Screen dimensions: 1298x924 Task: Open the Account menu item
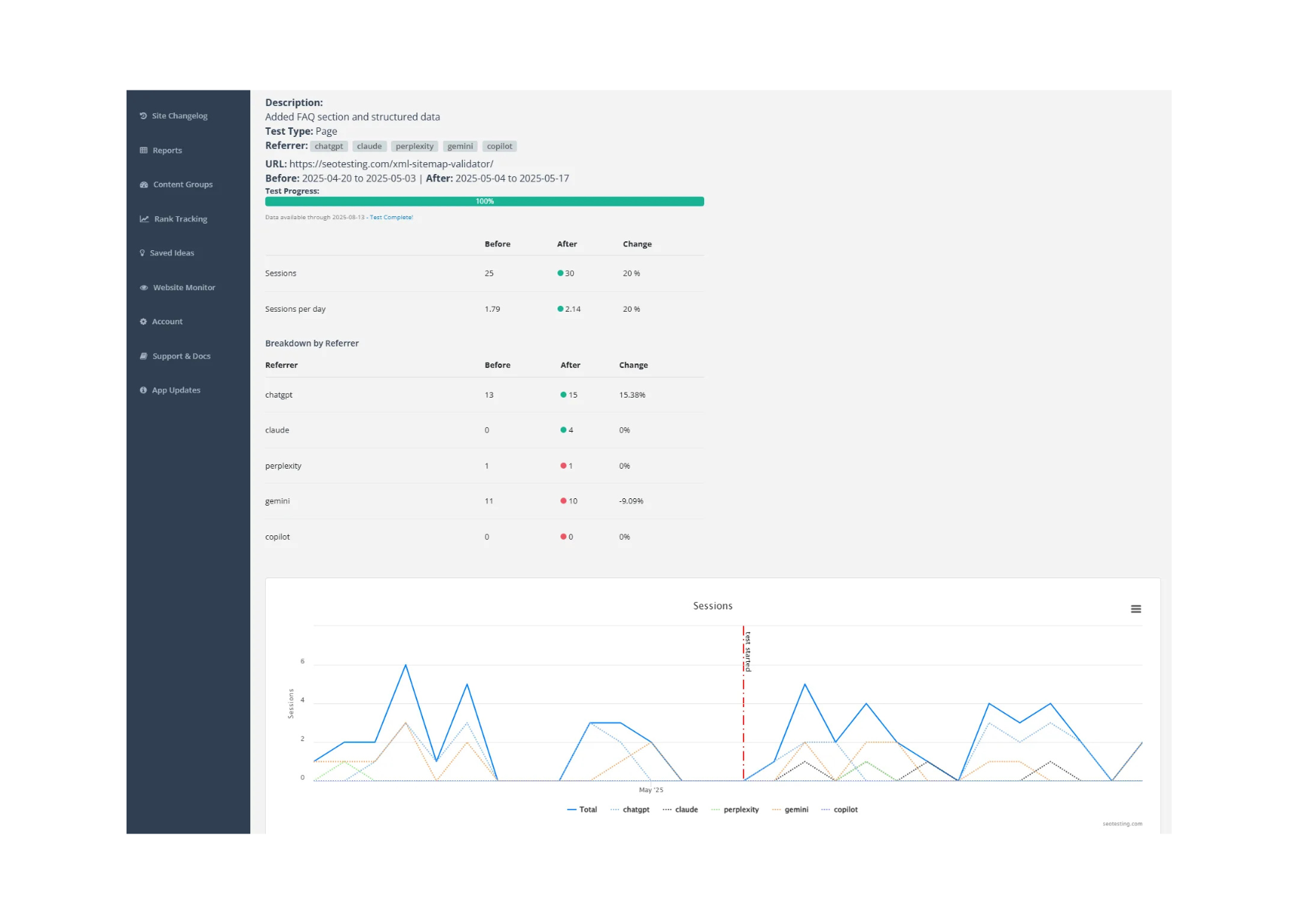pos(167,322)
